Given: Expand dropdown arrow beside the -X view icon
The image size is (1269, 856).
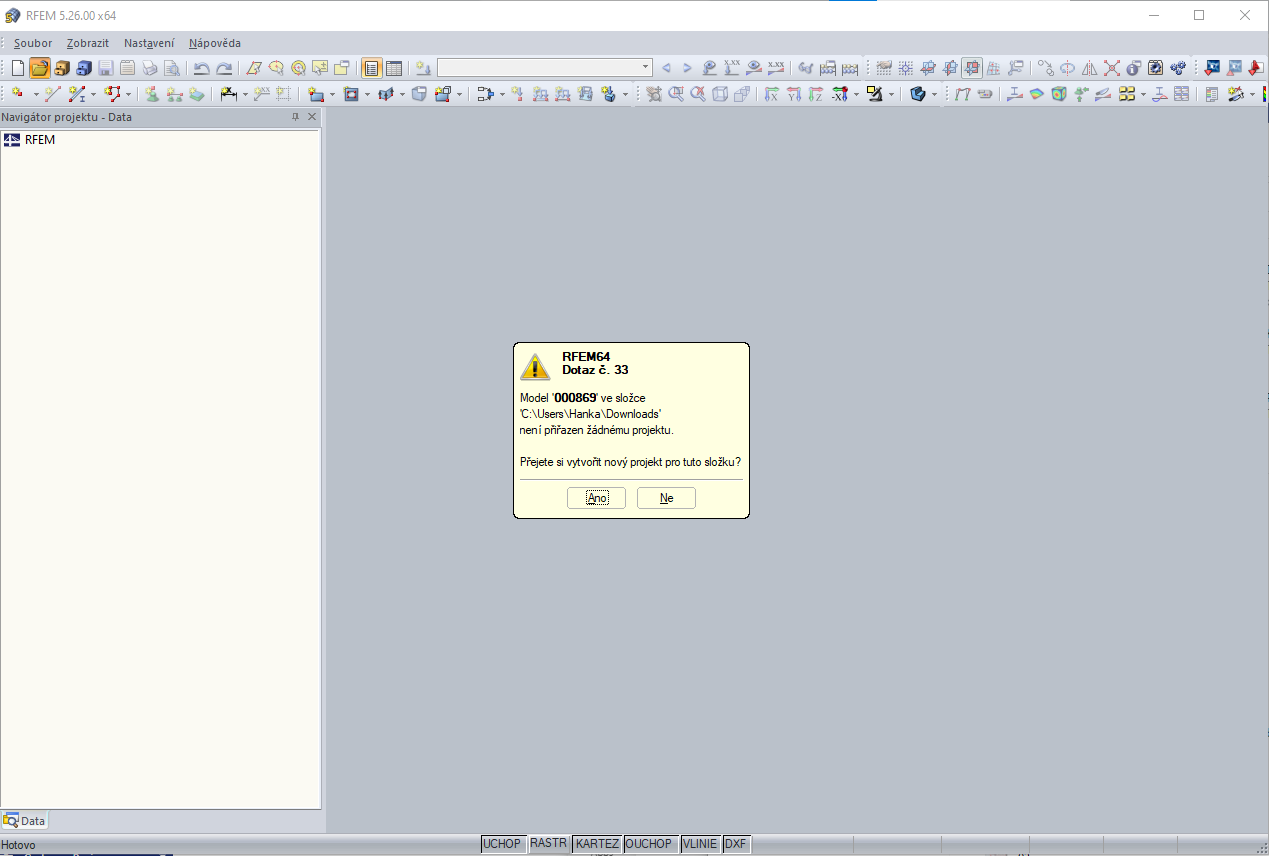Looking at the screenshot, I should (856, 94).
